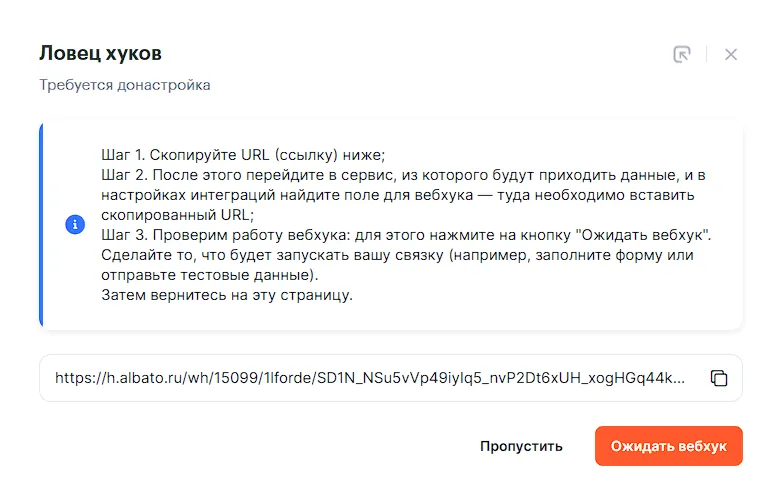Click the h.albato.ru link text
782x496 pixels.
click(370, 378)
